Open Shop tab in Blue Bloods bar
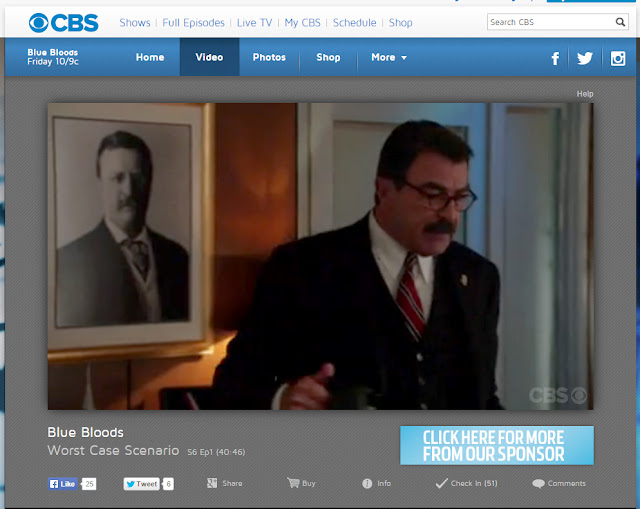The height and width of the screenshot is (509, 640). 328,57
